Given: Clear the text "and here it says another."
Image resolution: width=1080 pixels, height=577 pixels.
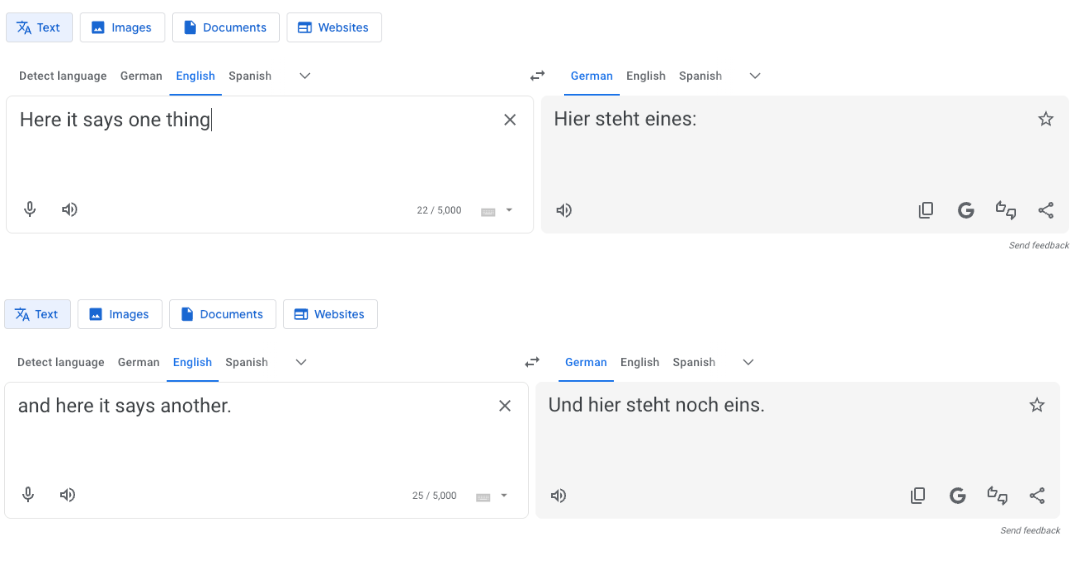Looking at the screenshot, I should pos(505,405).
